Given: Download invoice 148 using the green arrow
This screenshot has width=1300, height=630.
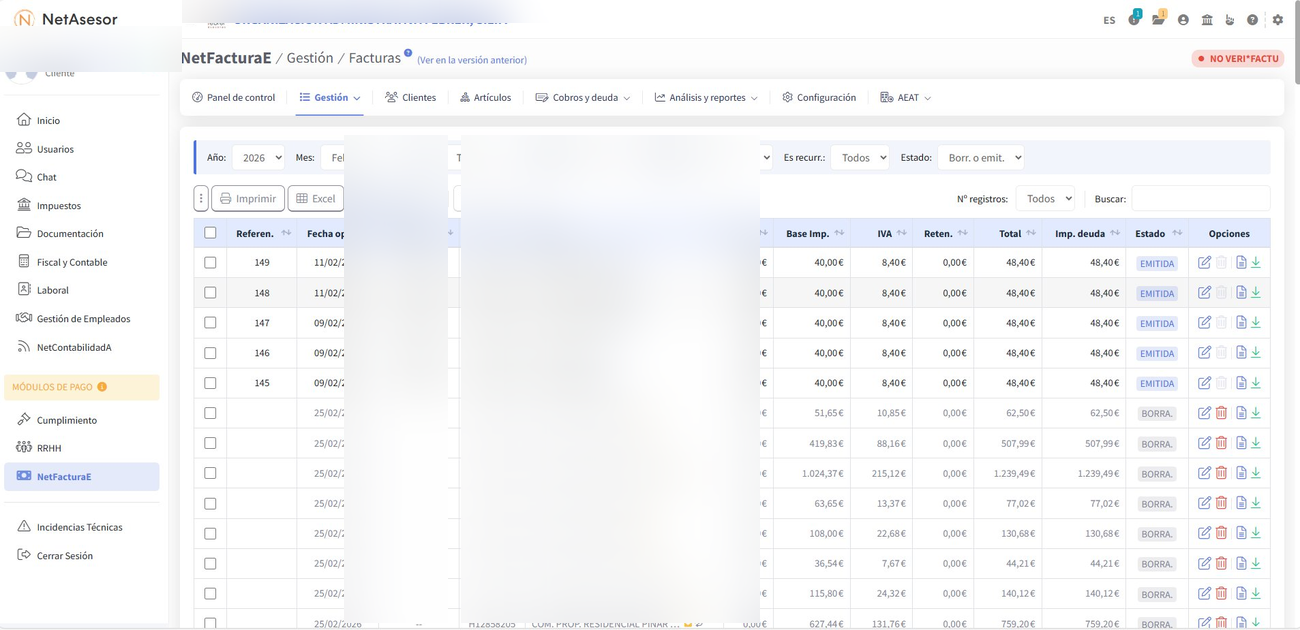Looking at the screenshot, I should pyautogui.click(x=1256, y=292).
